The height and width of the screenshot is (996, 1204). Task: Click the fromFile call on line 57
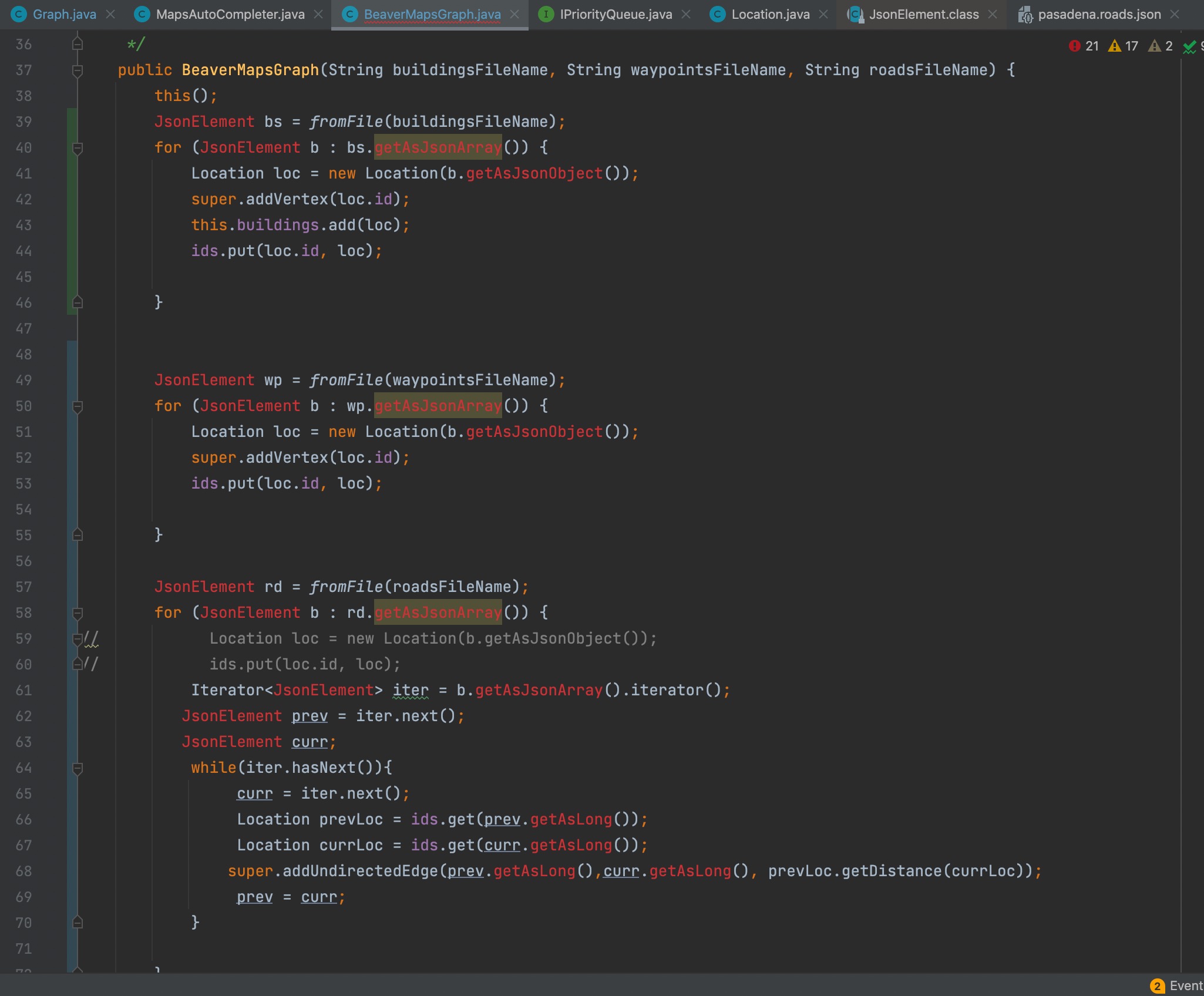[x=346, y=587]
